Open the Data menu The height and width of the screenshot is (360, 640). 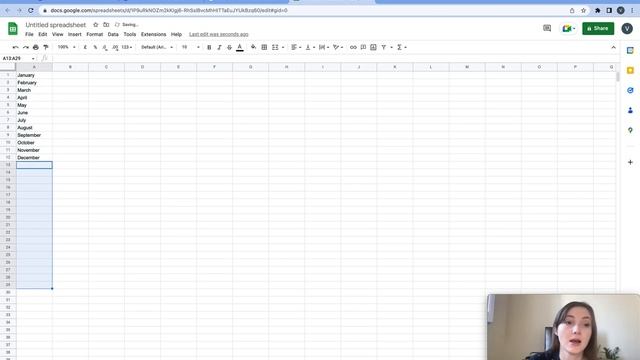pos(113,35)
